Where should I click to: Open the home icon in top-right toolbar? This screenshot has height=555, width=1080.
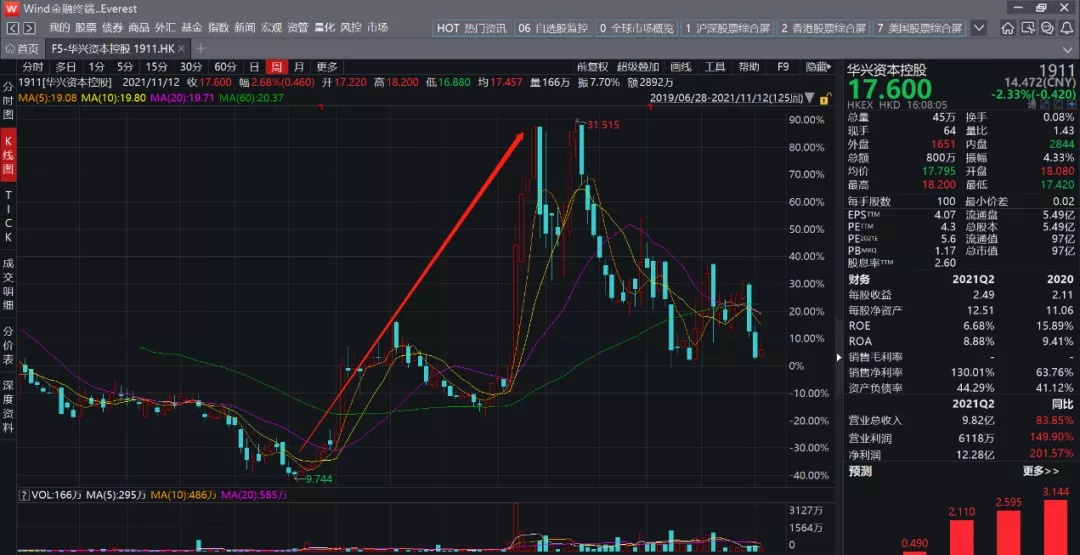click(1008, 28)
